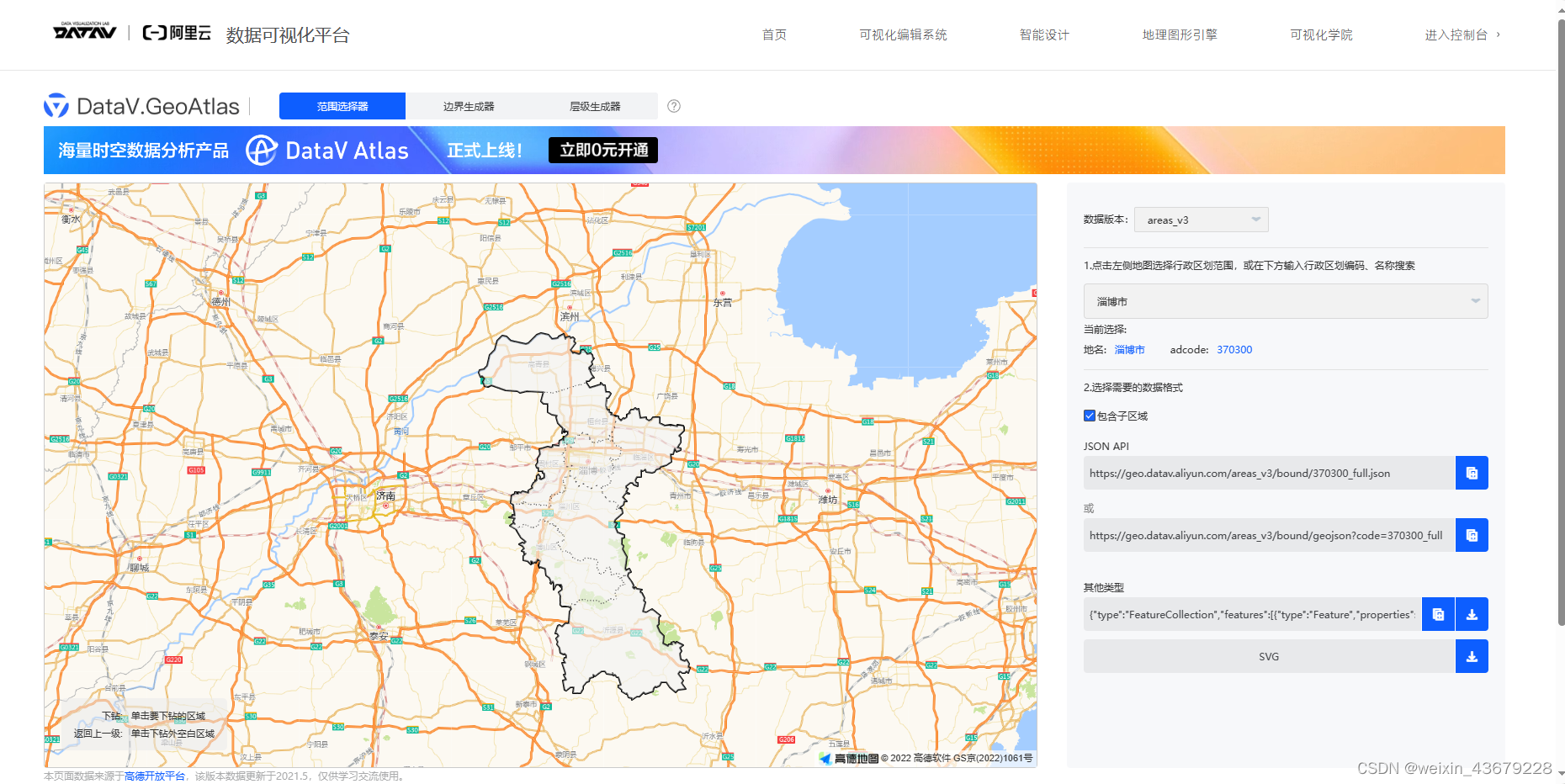This screenshot has width=1565, height=784.
Task: Toggle the 包含子区域 checkbox
Action: [1090, 416]
